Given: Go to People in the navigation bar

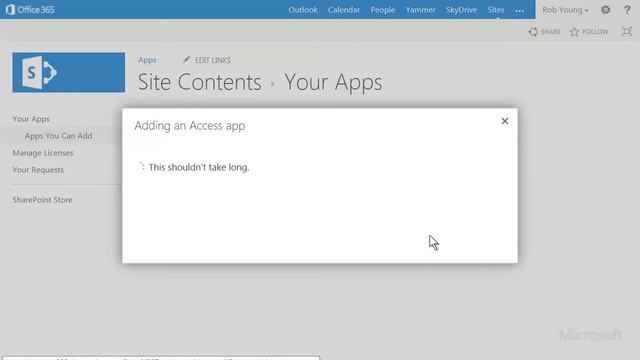Looking at the screenshot, I should (382, 10).
